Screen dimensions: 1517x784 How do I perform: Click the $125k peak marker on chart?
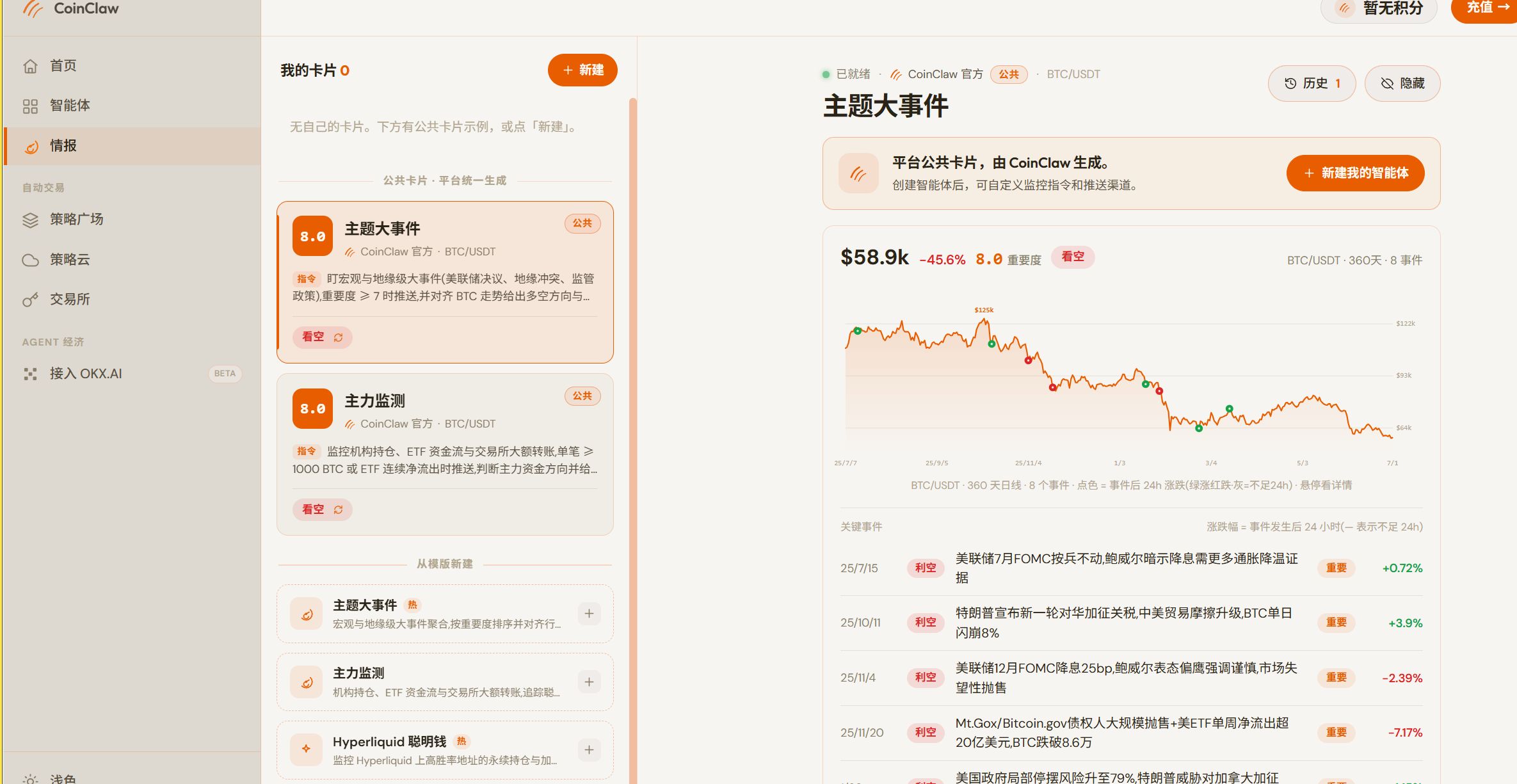[984, 310]
